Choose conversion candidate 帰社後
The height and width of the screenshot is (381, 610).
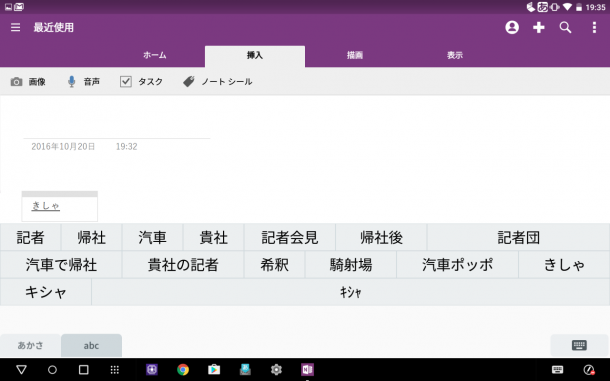click(381, 237)
